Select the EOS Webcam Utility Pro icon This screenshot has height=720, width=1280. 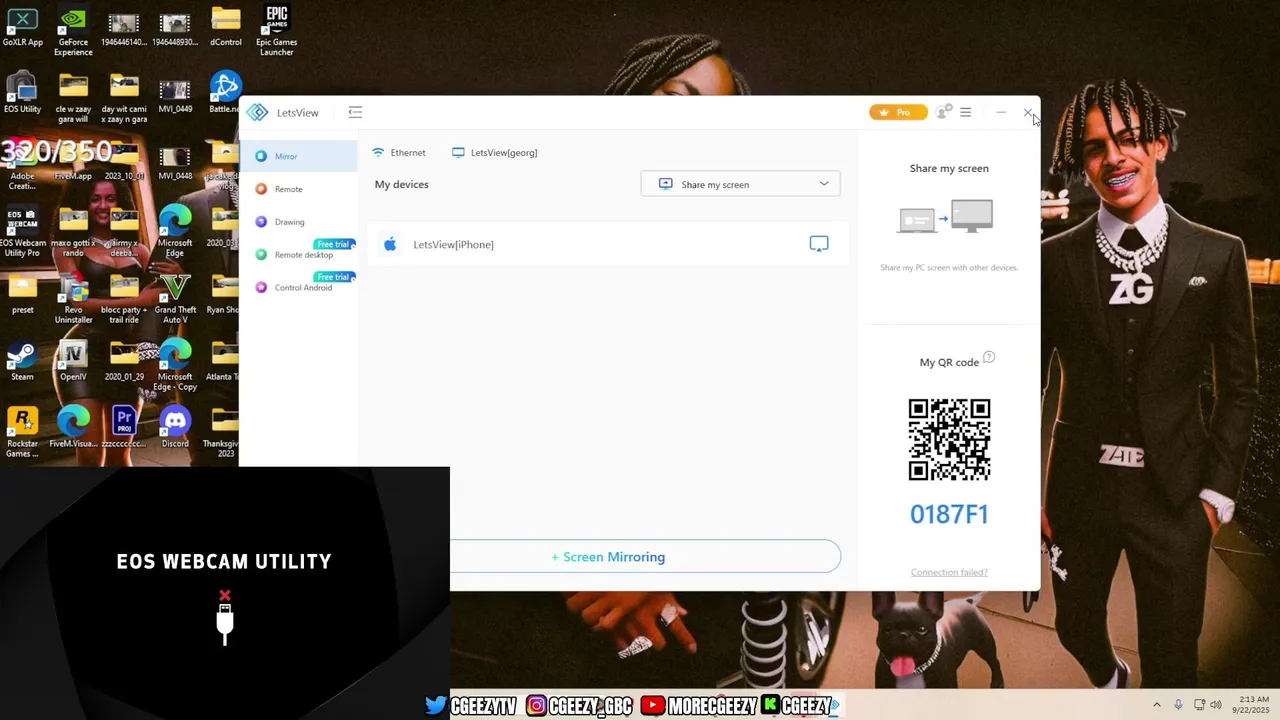pyautogui.click(x=22, y=233)
